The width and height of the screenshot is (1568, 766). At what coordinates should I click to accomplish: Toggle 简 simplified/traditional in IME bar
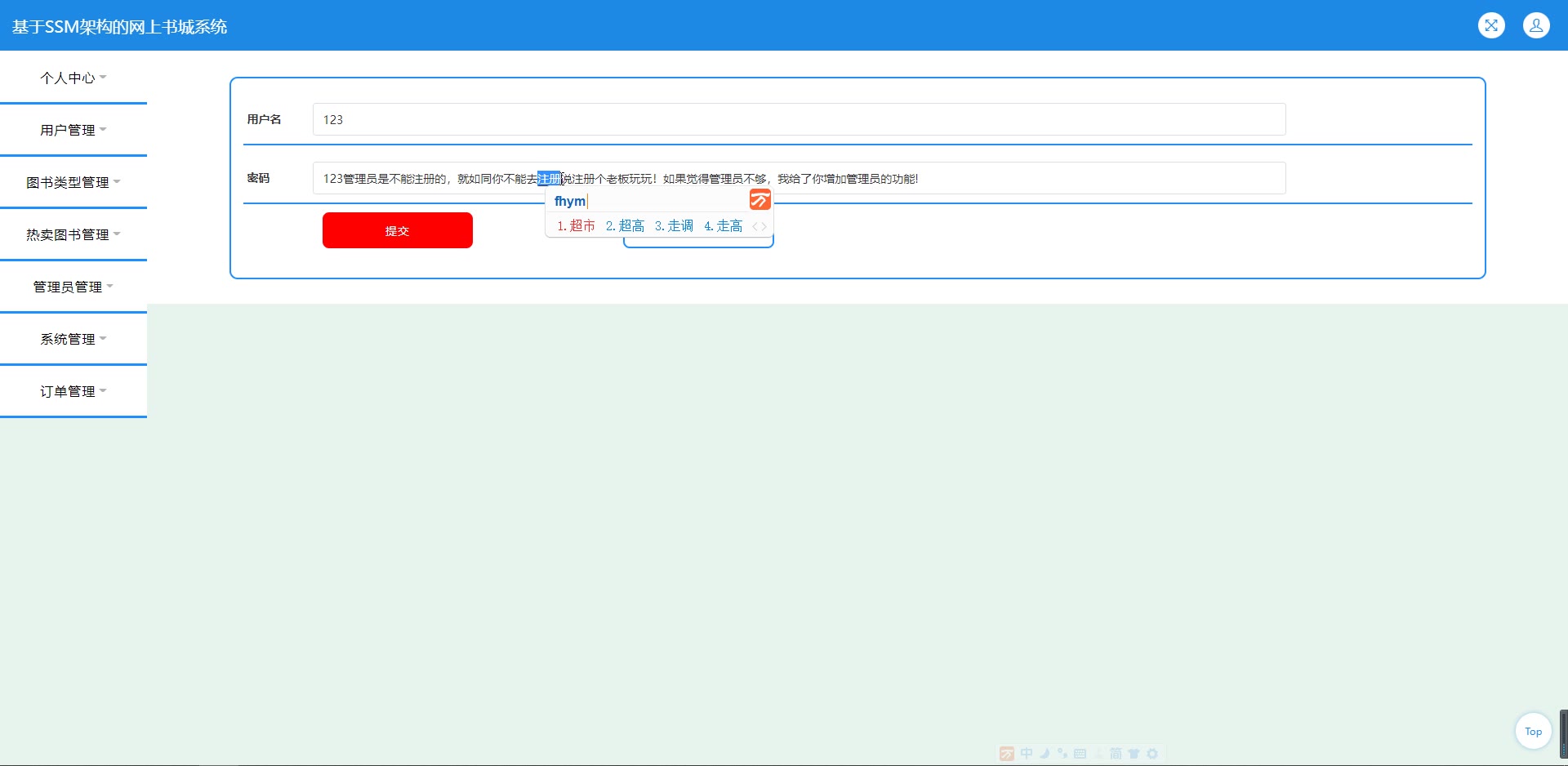click(1116, 754)
